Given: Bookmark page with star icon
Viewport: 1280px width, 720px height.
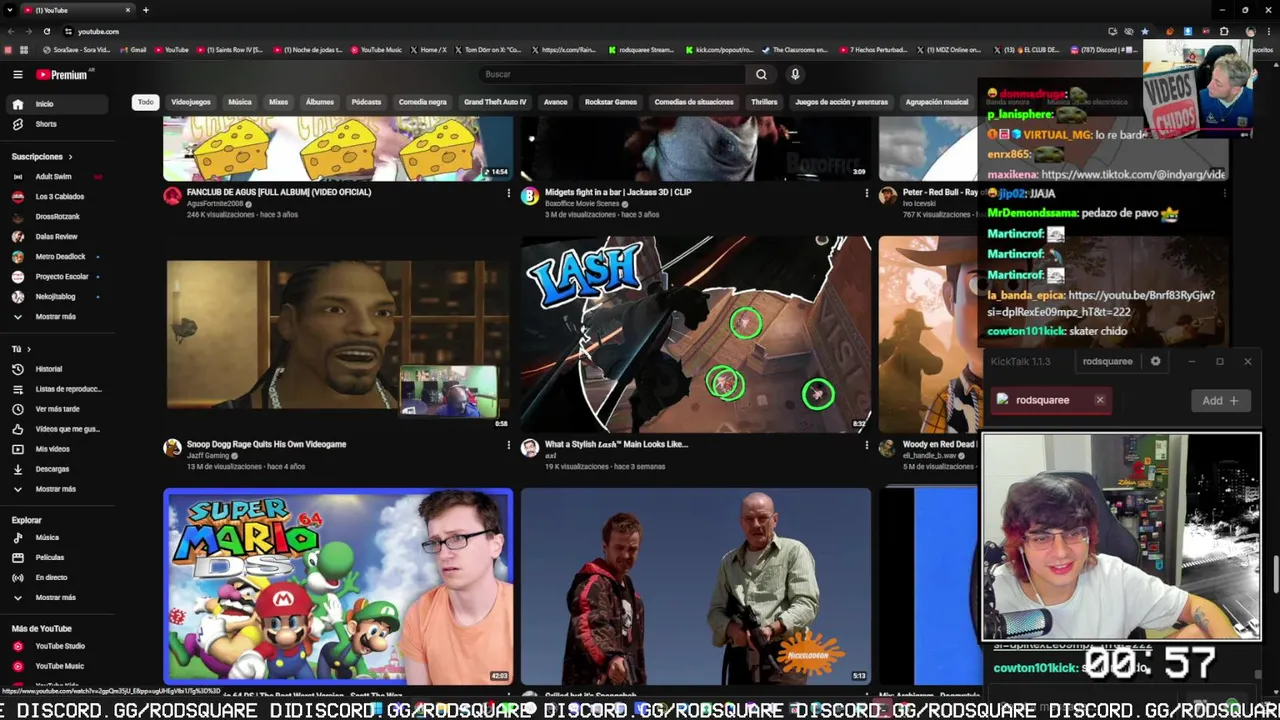Looking at the screenshot, I should (1145, 31).
